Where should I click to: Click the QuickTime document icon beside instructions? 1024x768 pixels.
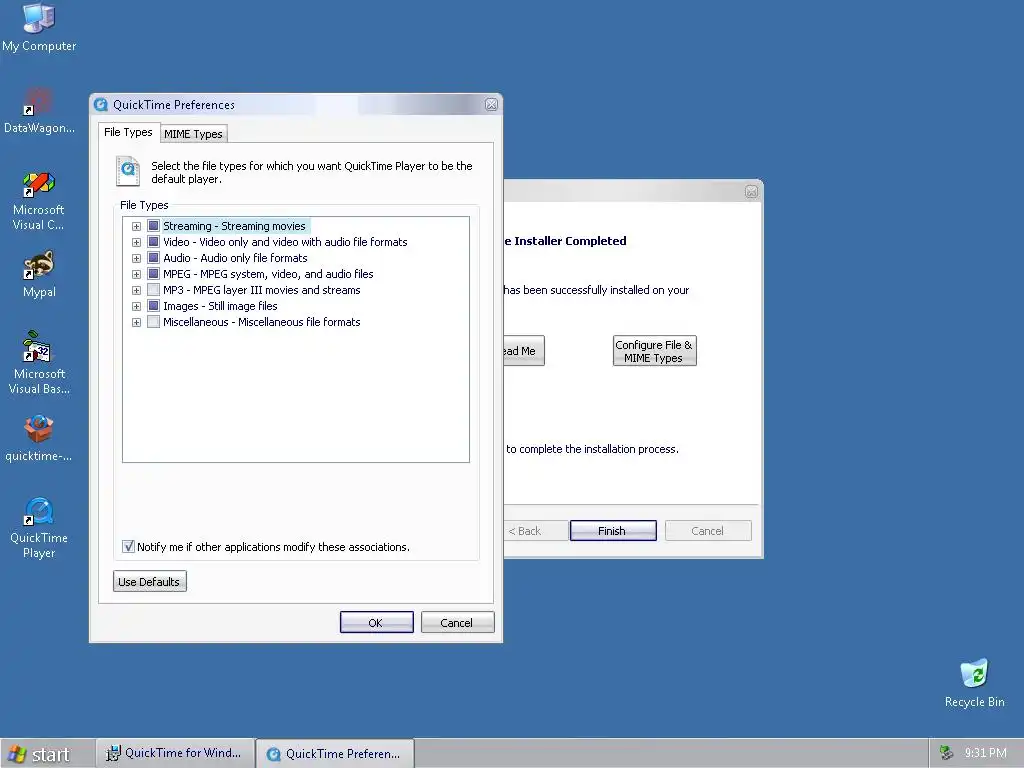coord(128,171)
